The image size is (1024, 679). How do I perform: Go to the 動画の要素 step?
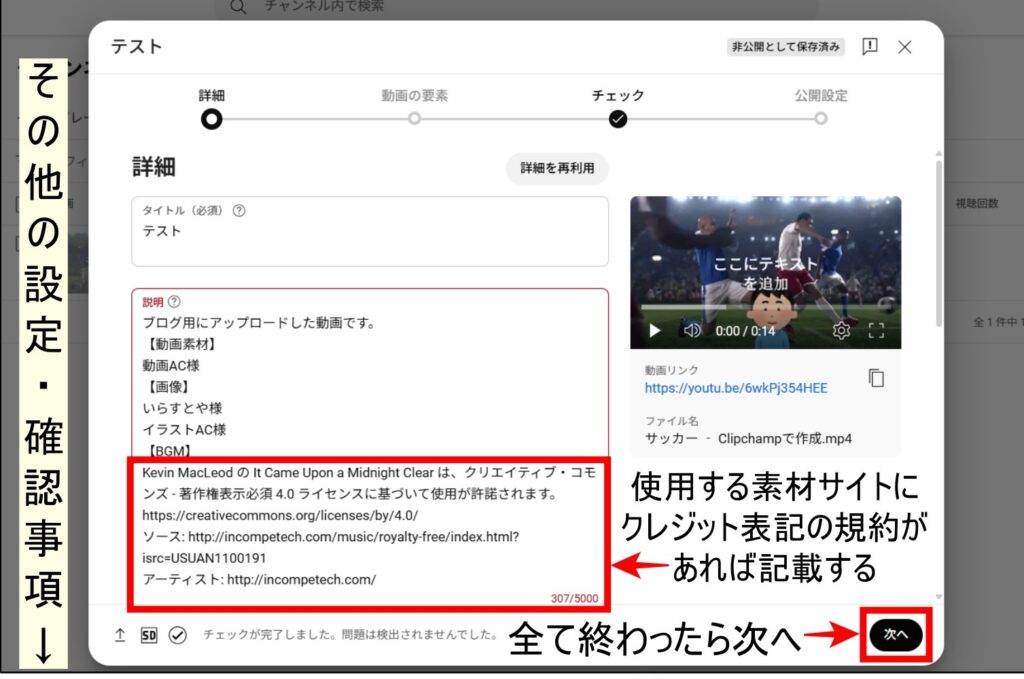(414, 119)
